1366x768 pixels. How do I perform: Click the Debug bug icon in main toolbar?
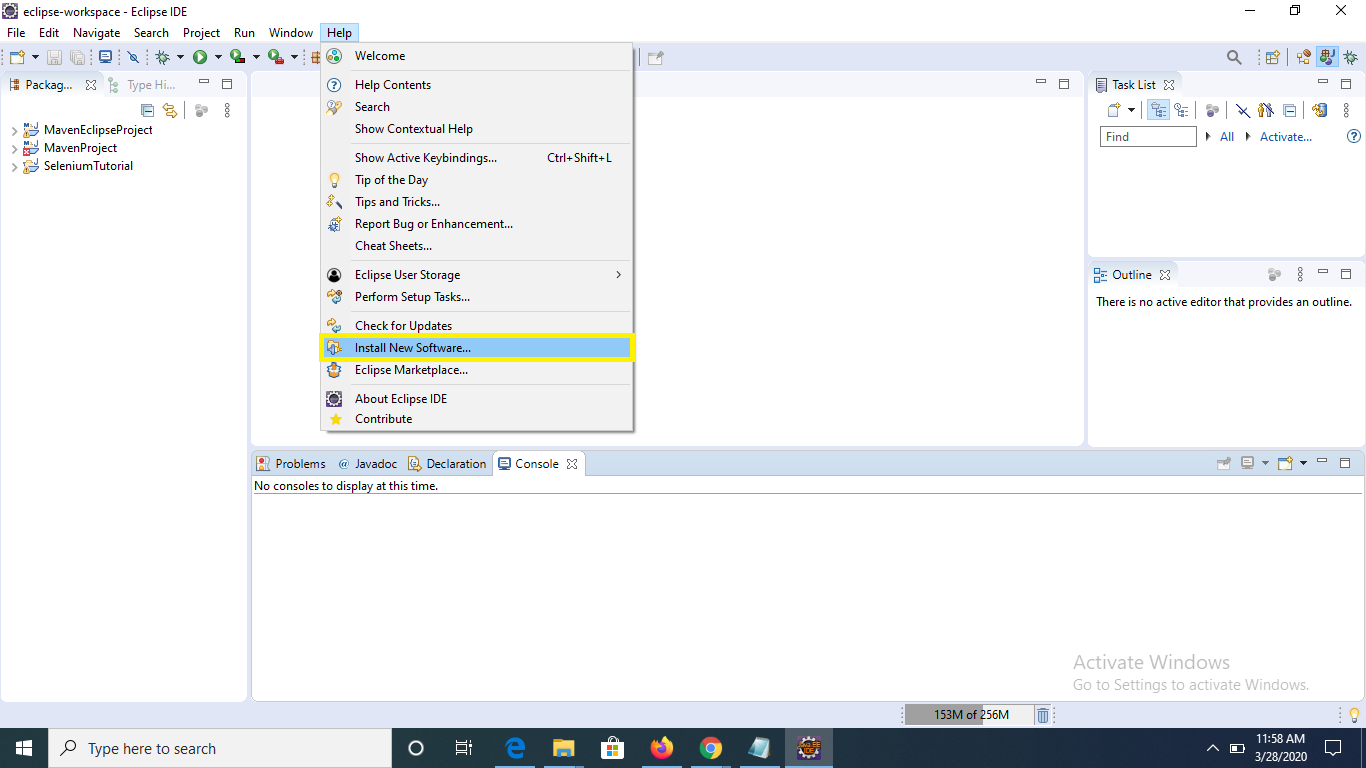(162, 58)
